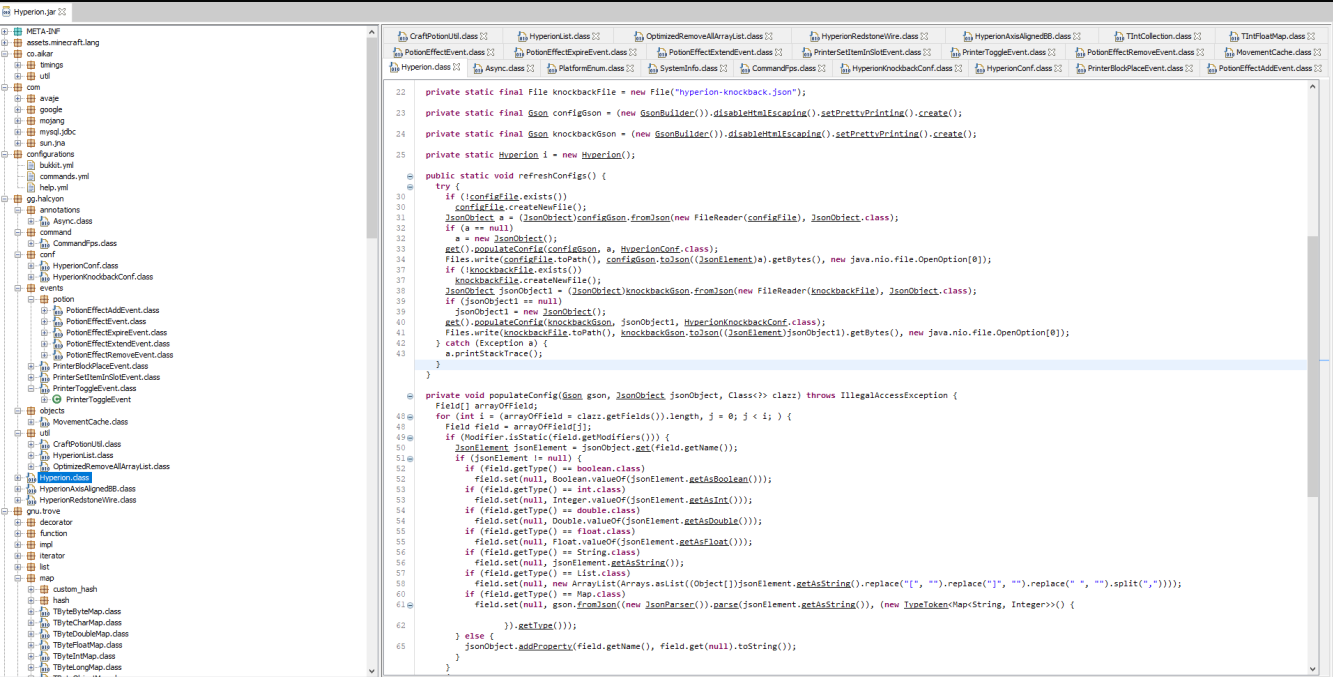Collapse the configurations node
Viewport: 1333px width, 677px height.
tap(5, 154)
